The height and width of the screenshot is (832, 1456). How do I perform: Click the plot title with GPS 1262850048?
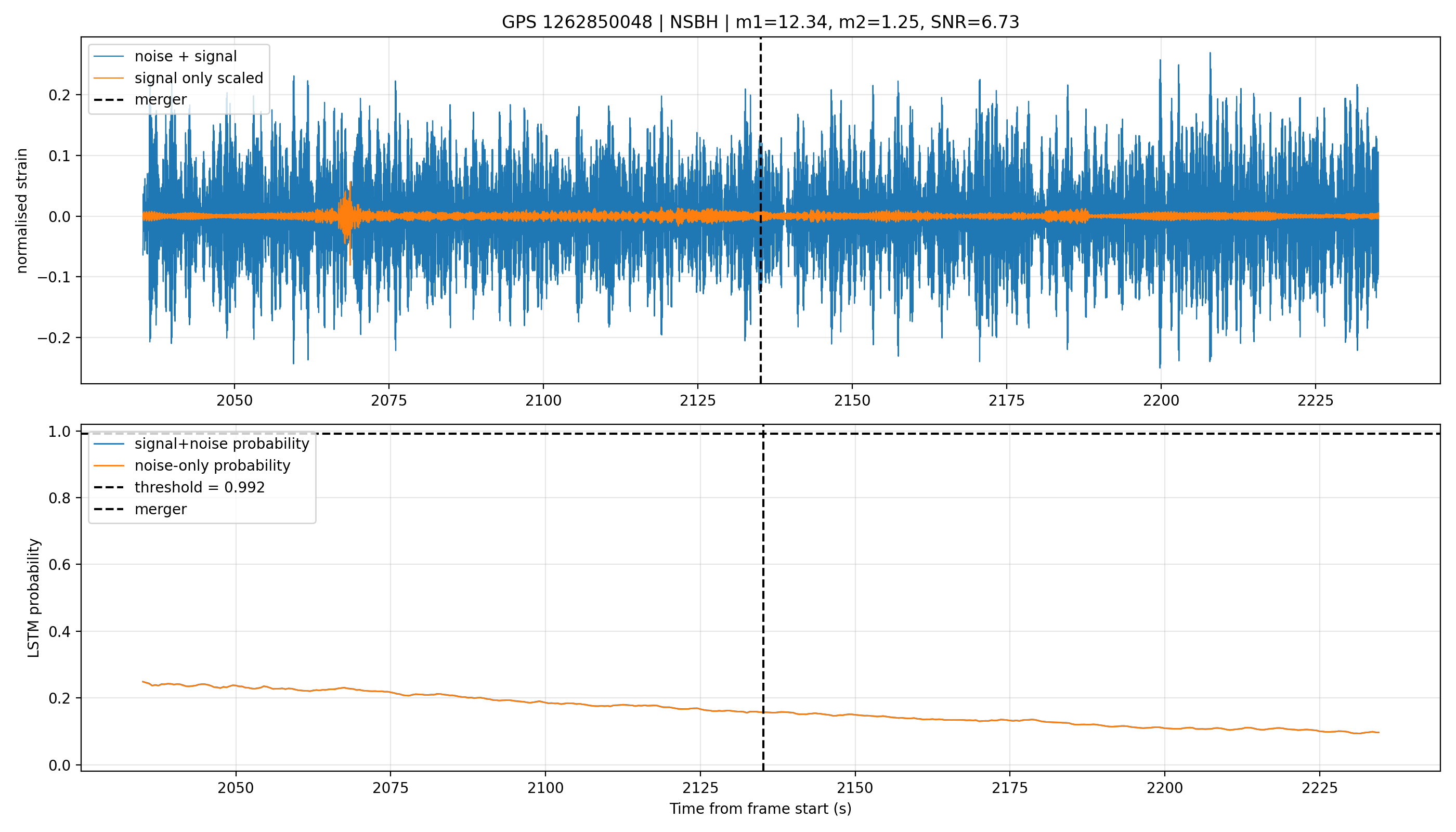pyautogui.click(x=761, y=22)
